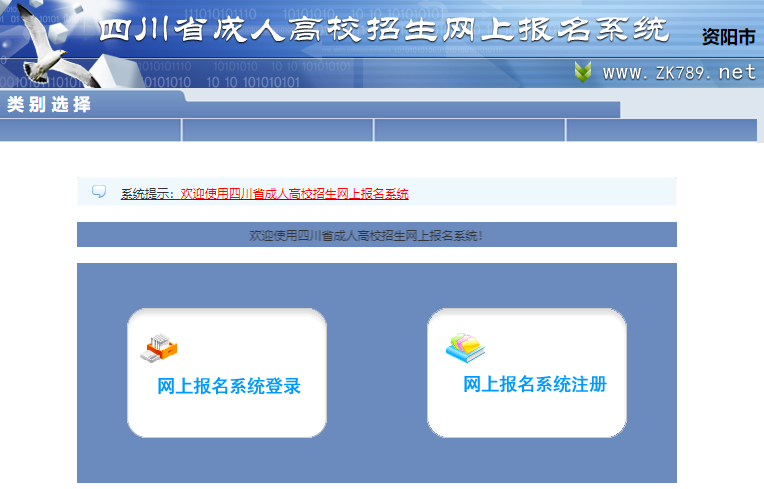Click the 系统提示 label text
The width and height of the screenshot is (764, 489).
[x=146, y=193]
